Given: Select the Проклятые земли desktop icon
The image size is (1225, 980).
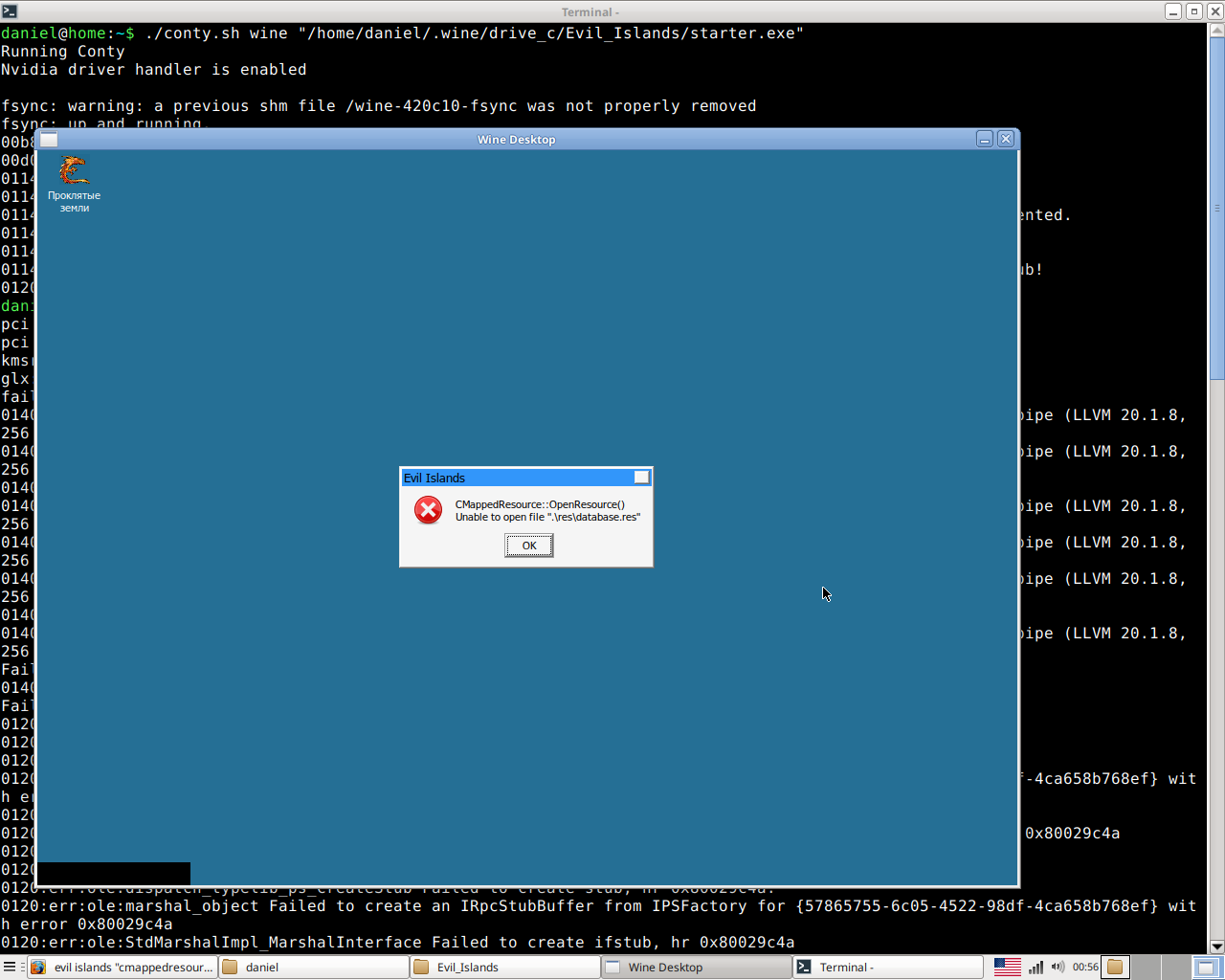Looking at the screenshot, I should [x=75, y=185].
